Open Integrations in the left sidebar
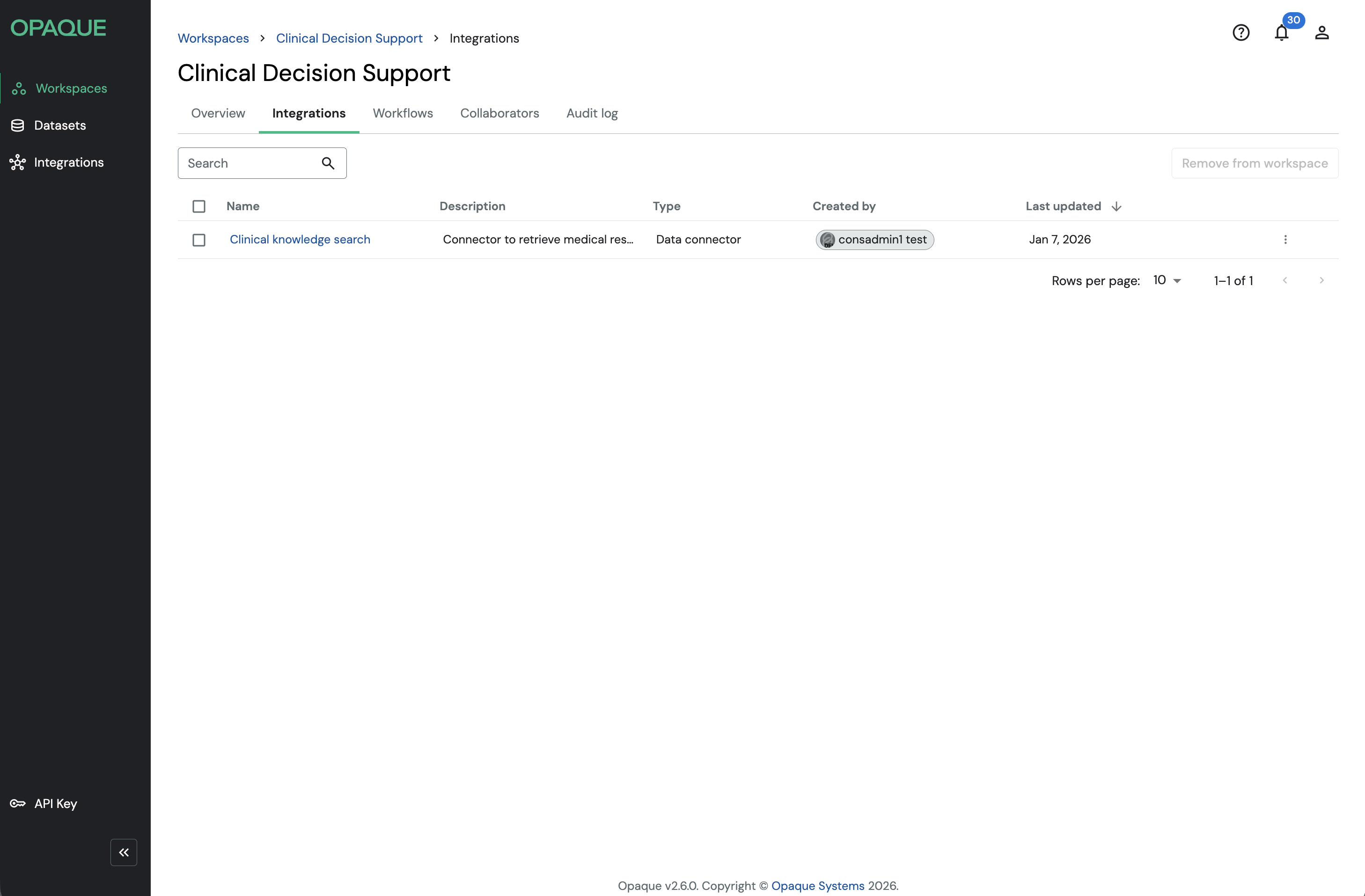 point(68,162)
